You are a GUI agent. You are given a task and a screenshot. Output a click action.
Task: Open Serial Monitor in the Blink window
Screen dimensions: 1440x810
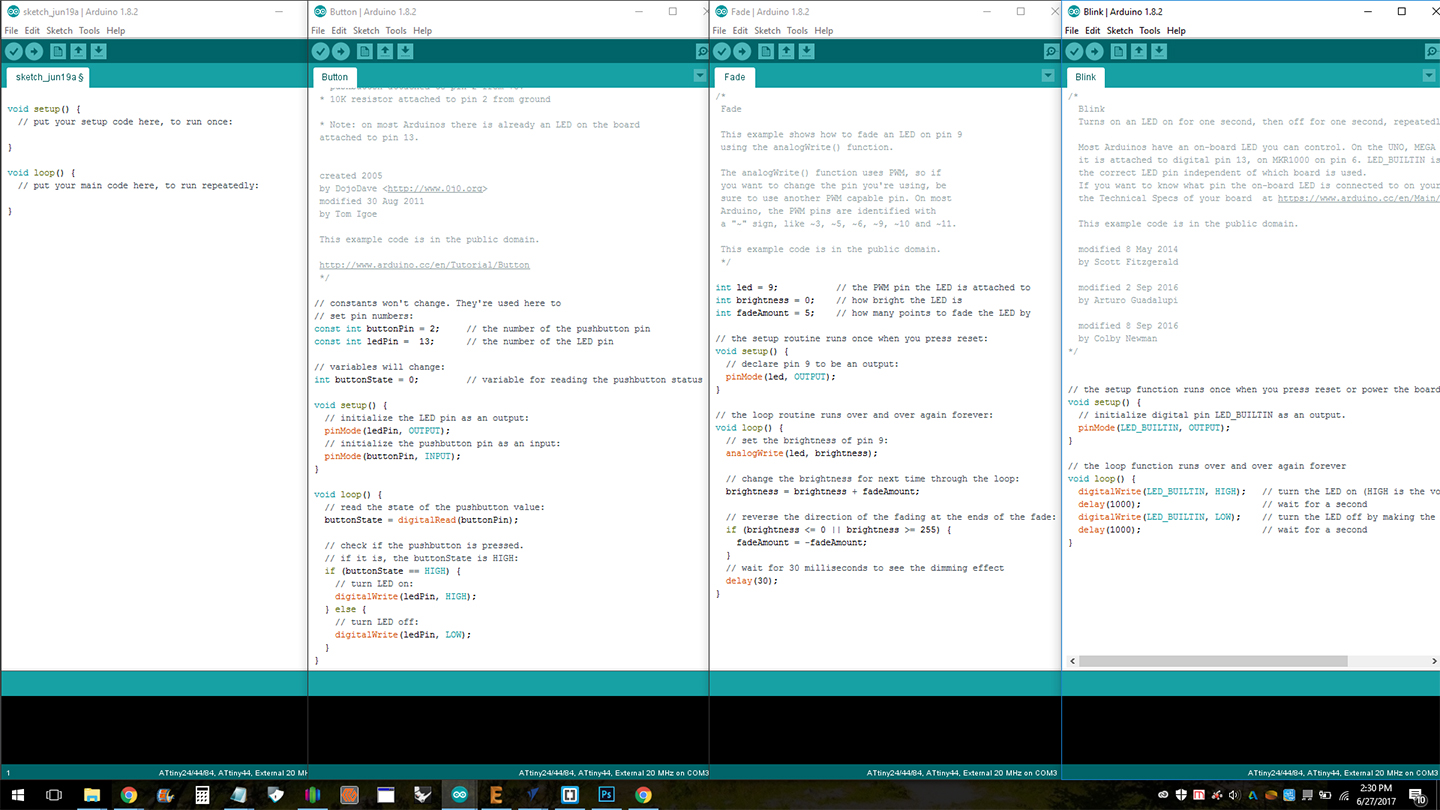tap(1432, 52)
